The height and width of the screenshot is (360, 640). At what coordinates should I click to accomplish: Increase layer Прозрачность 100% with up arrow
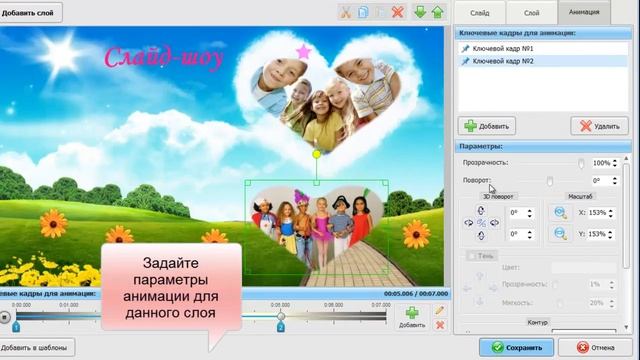click(615, 161)
